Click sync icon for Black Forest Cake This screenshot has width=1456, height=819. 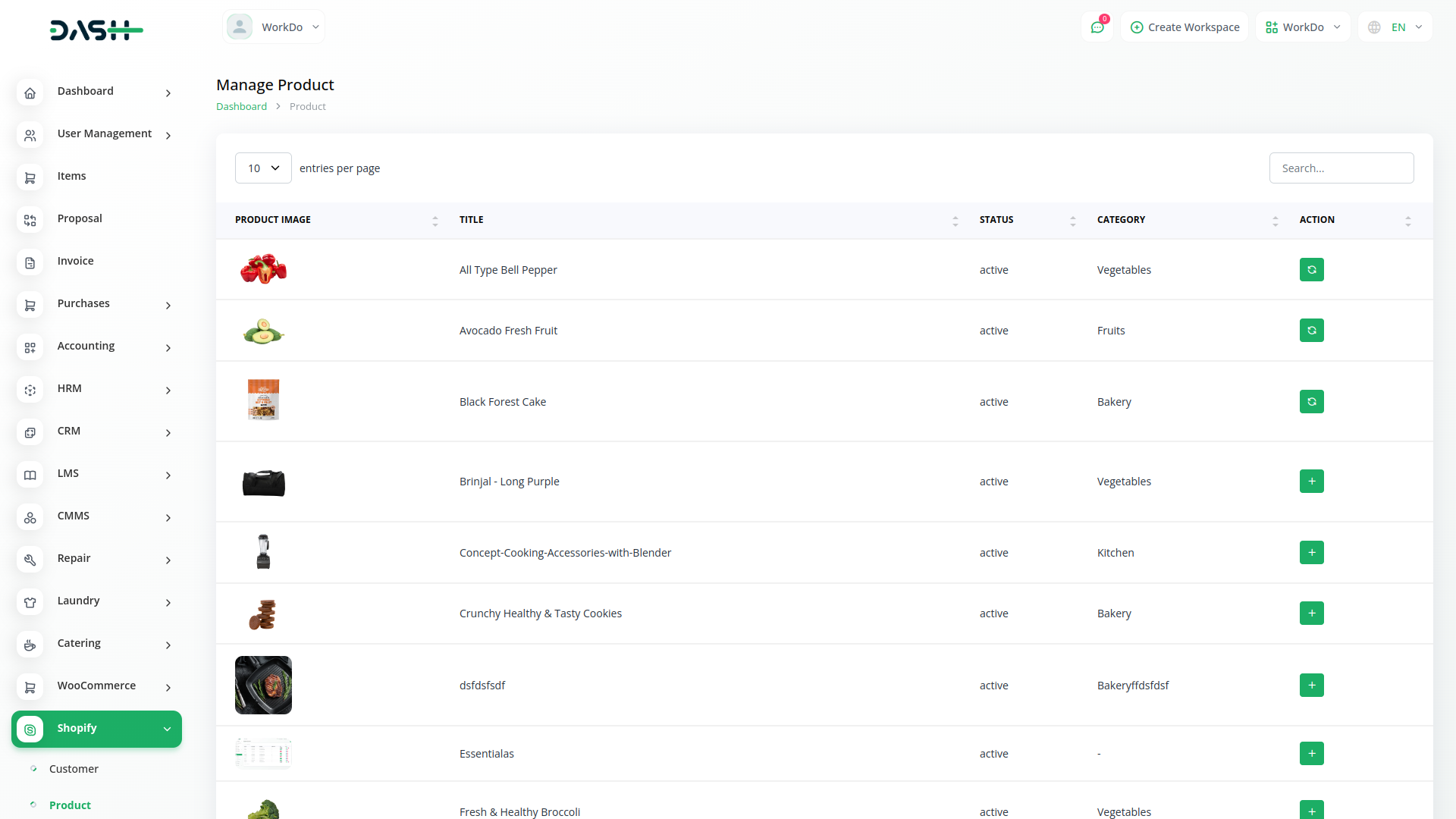coord(1311,402)
